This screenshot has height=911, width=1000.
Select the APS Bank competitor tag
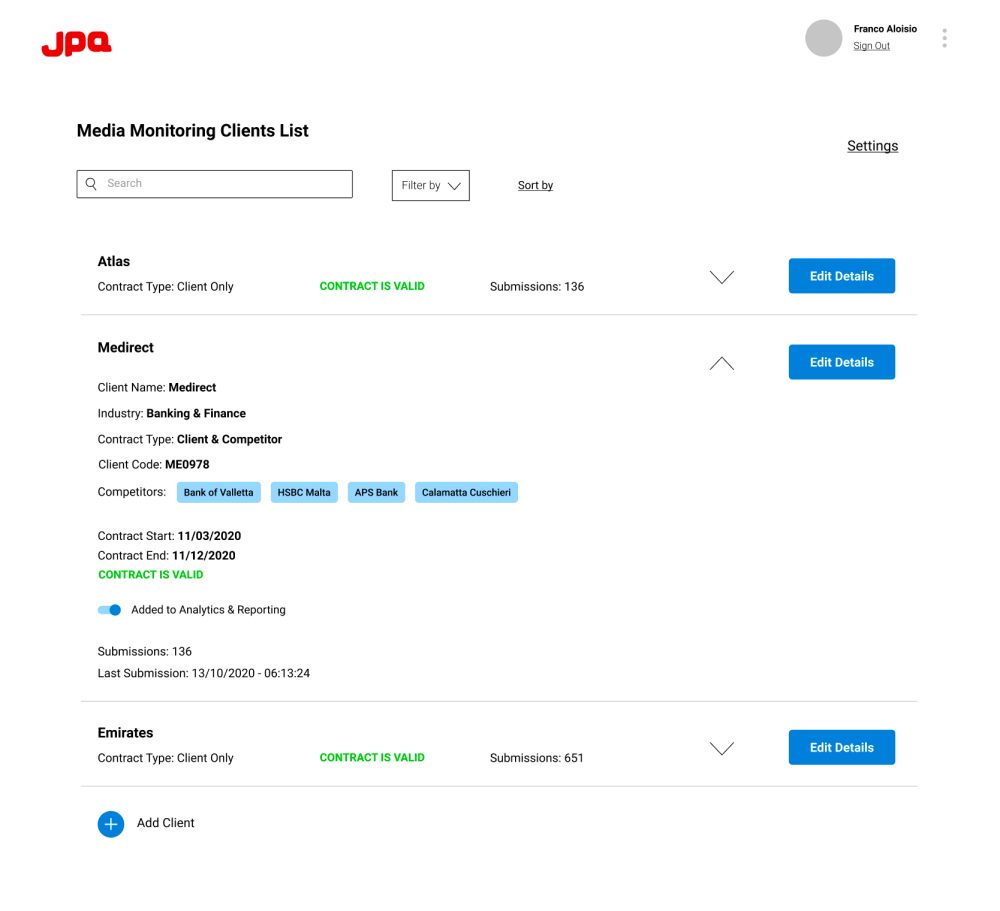click(x=376, y=493)
